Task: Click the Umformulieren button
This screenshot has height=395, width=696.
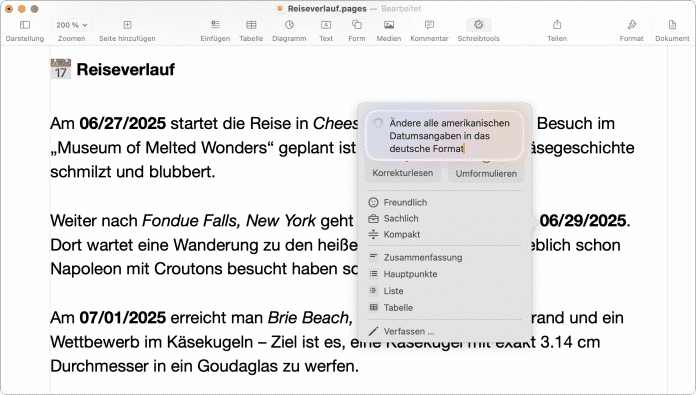Action: pos(486,173)
